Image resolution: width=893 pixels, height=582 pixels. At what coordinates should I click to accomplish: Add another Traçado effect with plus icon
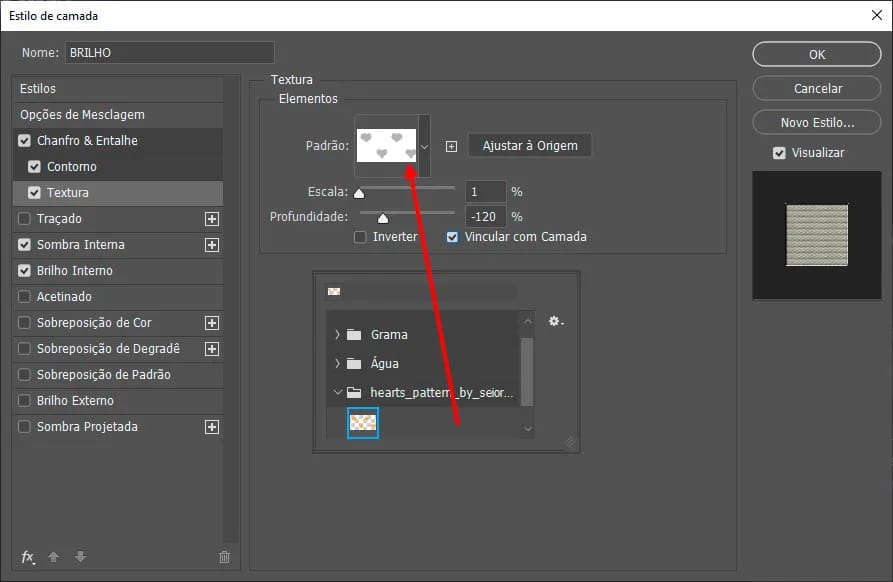pyautogui.click(x=212, y=219)
